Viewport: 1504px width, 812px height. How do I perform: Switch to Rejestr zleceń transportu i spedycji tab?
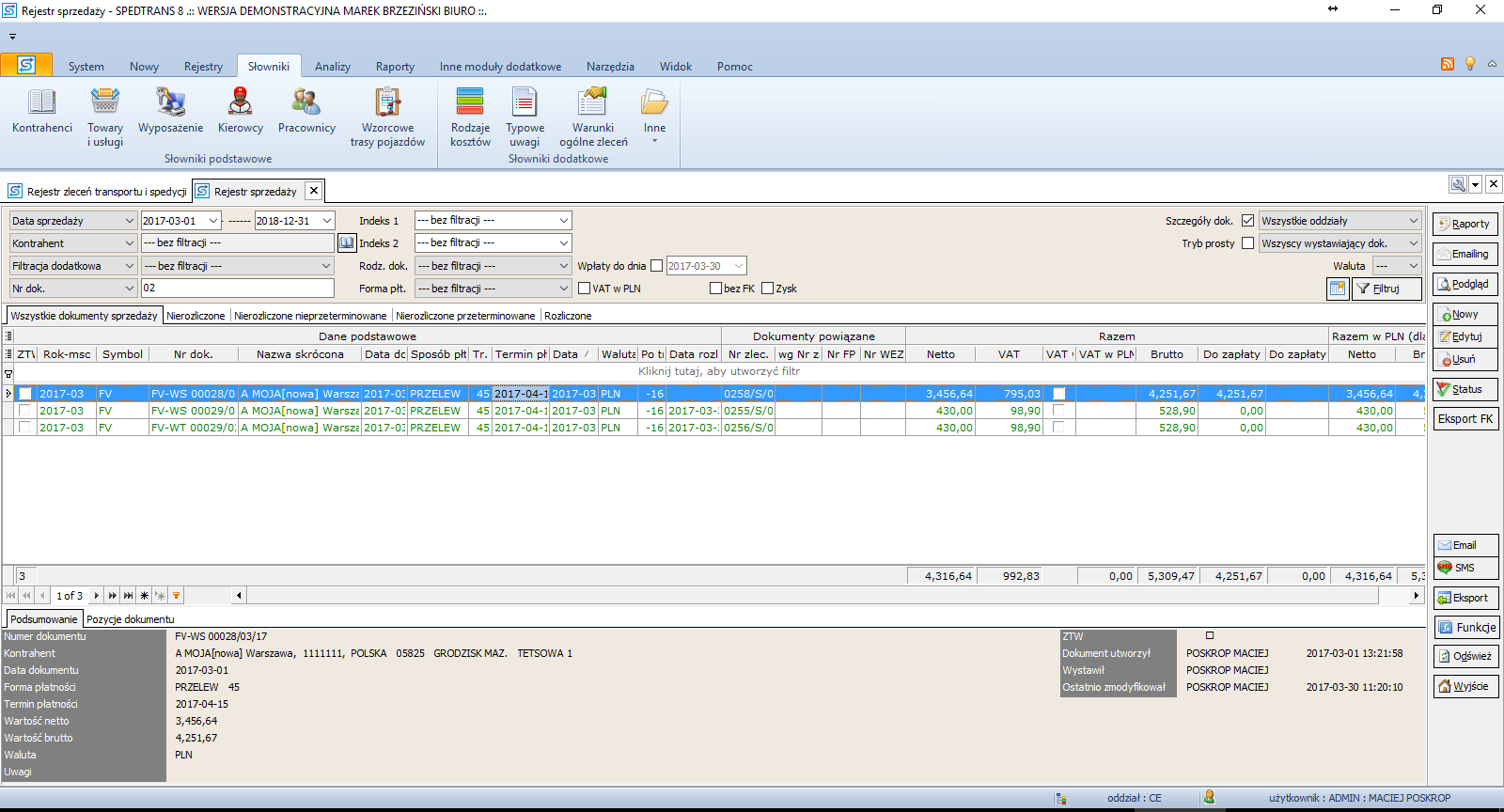click(x=98, y=191)
